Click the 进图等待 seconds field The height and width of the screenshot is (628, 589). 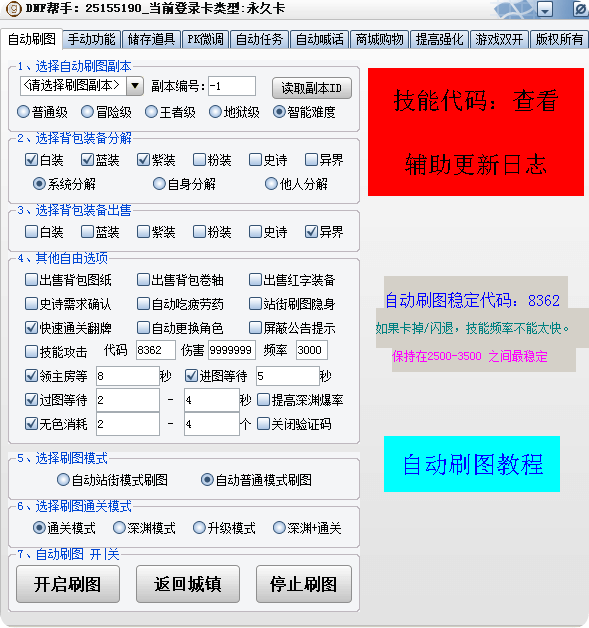point(287,376)
